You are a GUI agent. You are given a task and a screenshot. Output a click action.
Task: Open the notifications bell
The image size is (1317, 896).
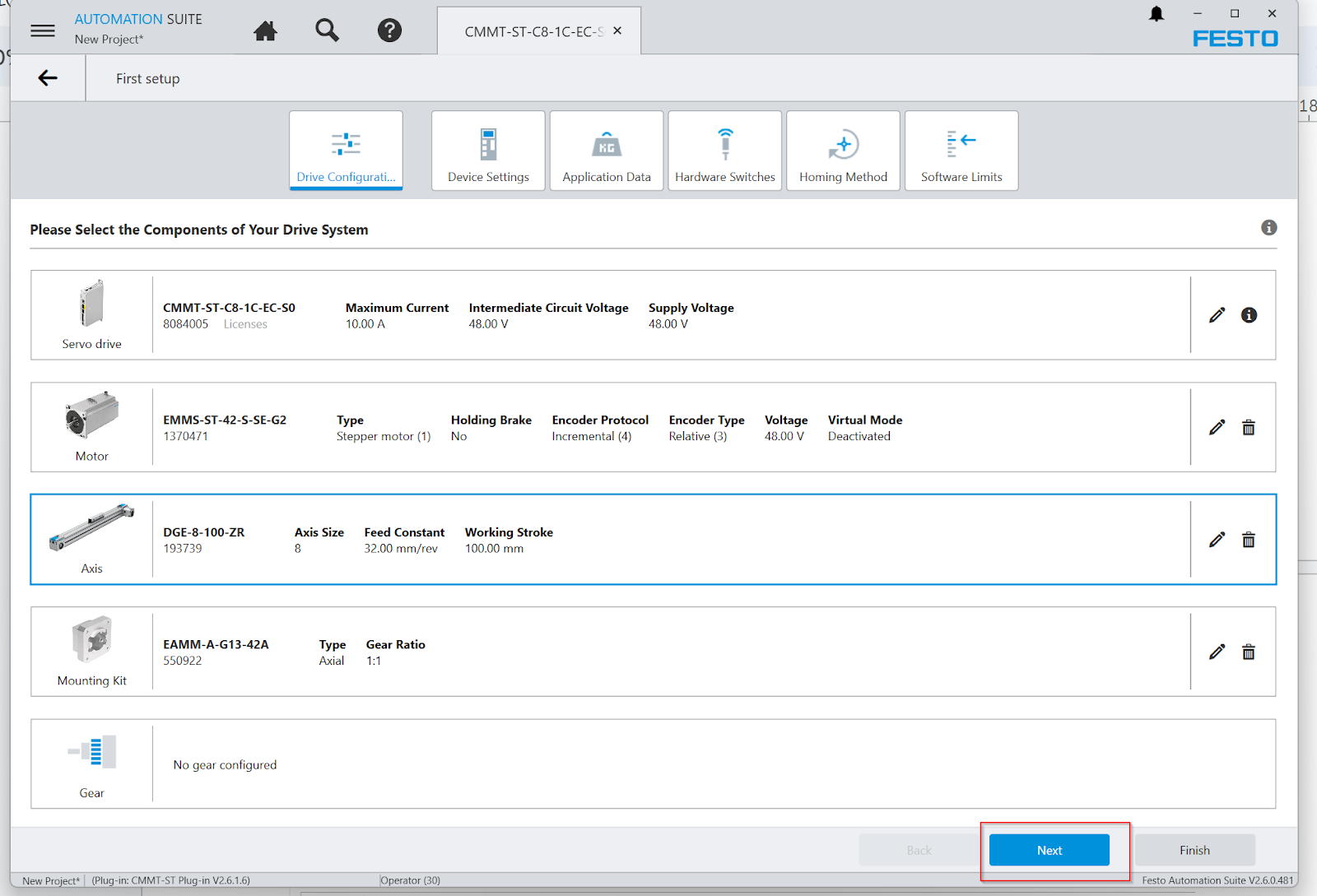pos(1156,14)
